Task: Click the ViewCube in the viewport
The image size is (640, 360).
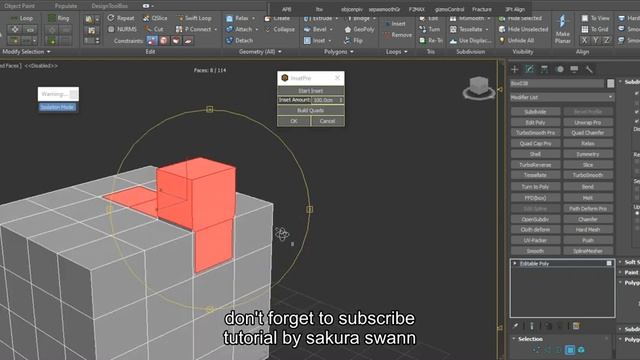Action: 479,87
